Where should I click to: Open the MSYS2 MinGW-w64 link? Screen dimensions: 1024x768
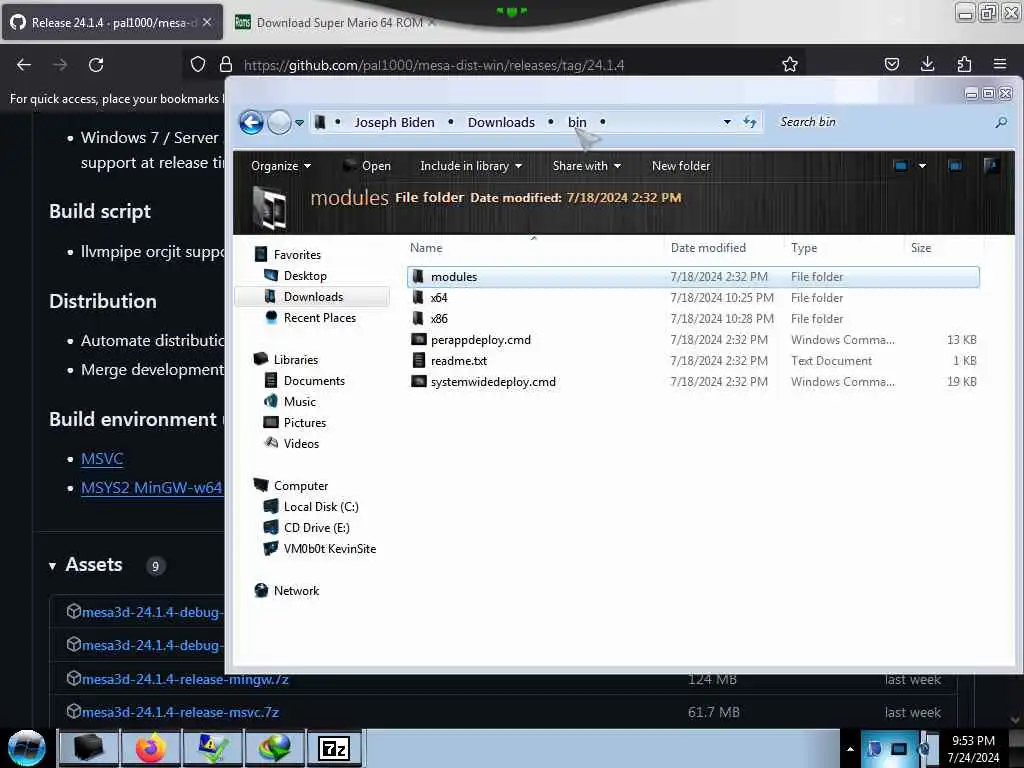point(152,488)
